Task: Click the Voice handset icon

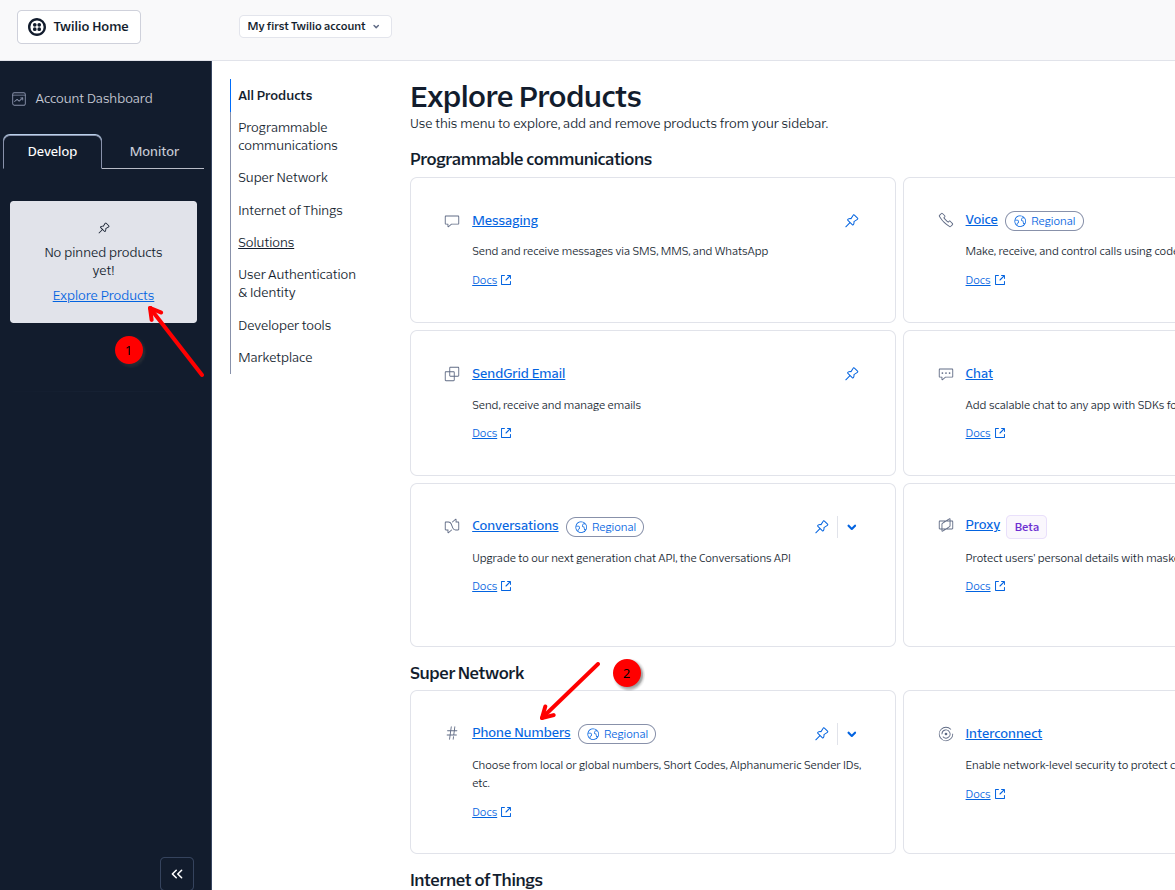Action: [945, 219]
